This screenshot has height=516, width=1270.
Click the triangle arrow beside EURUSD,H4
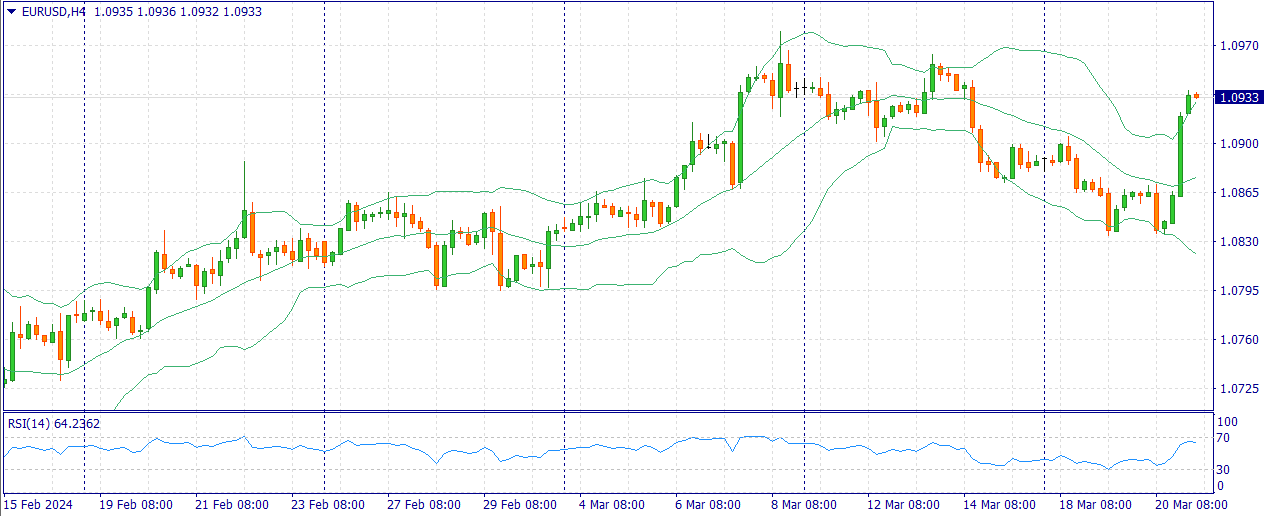pos(11,11)
